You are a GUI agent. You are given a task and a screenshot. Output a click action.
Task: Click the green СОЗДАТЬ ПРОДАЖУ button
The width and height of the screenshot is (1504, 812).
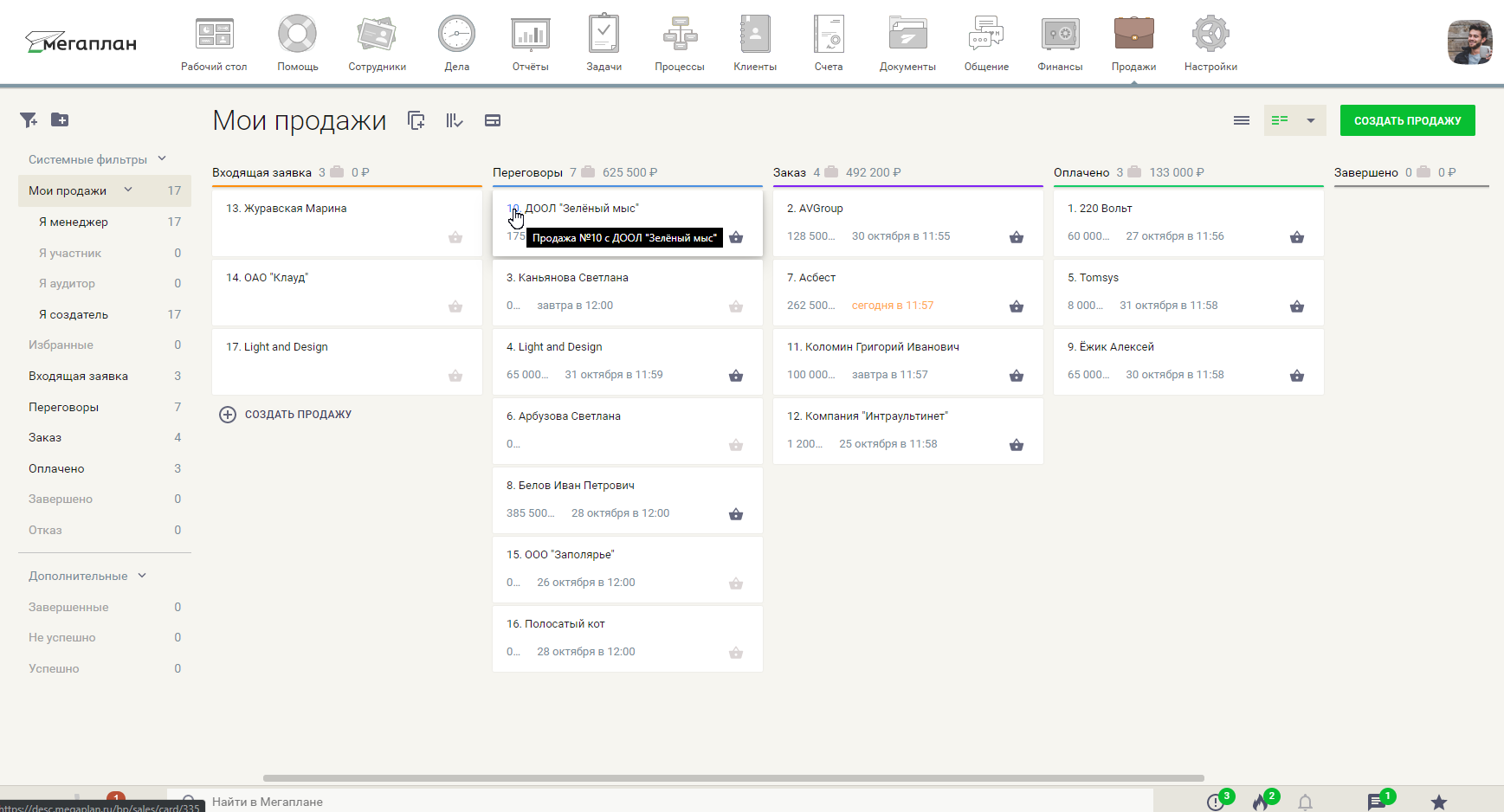[1407, 120]
